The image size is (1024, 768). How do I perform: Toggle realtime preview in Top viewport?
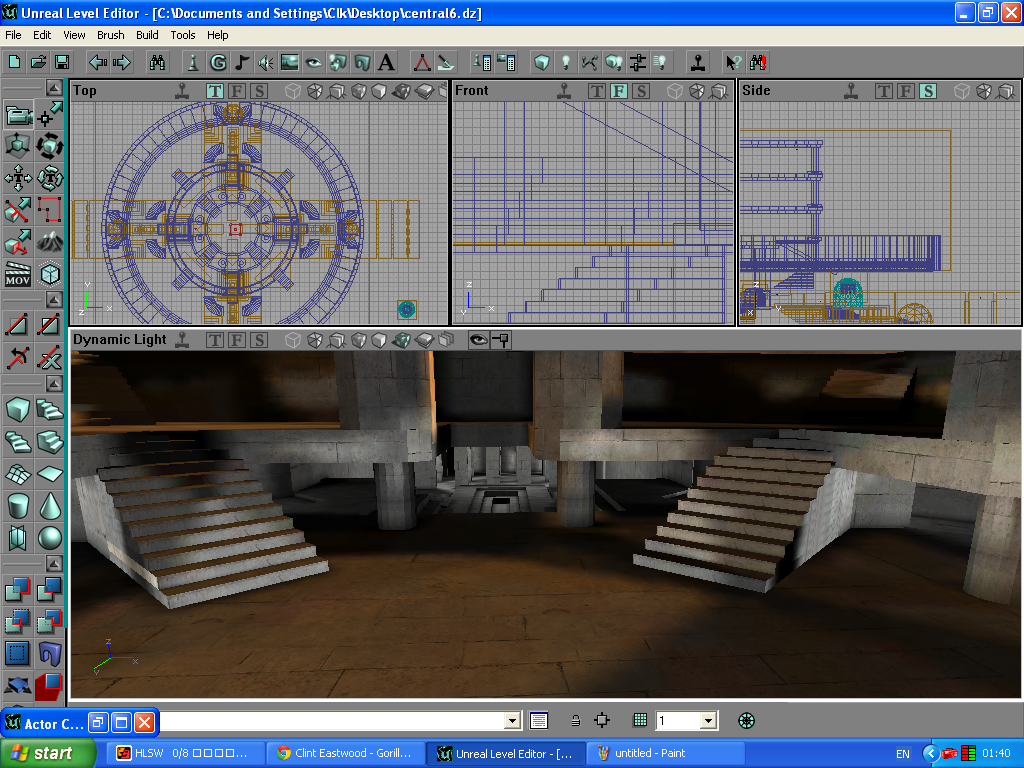pyautogui.click(x=182, y=91)
